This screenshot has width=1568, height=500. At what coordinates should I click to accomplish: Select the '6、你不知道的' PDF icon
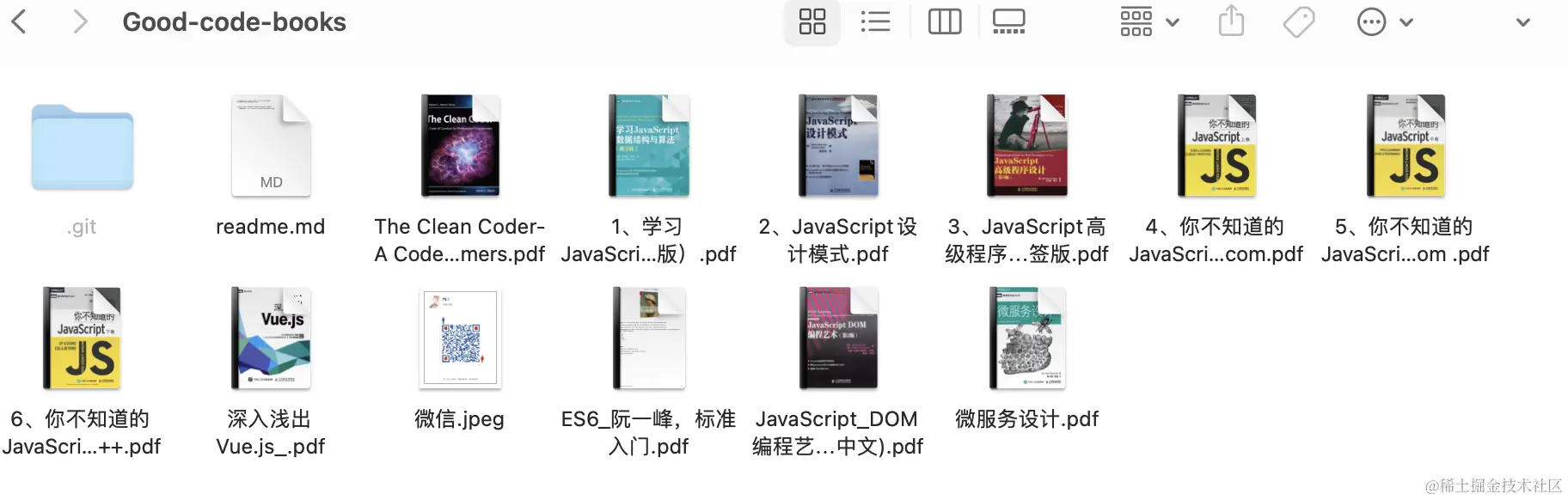pos(82,338)
